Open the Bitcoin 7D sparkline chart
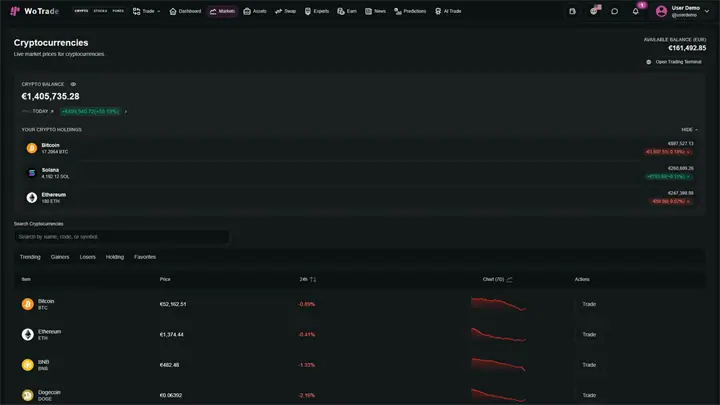Screen dimensions: 720x405 coord(498,304)
